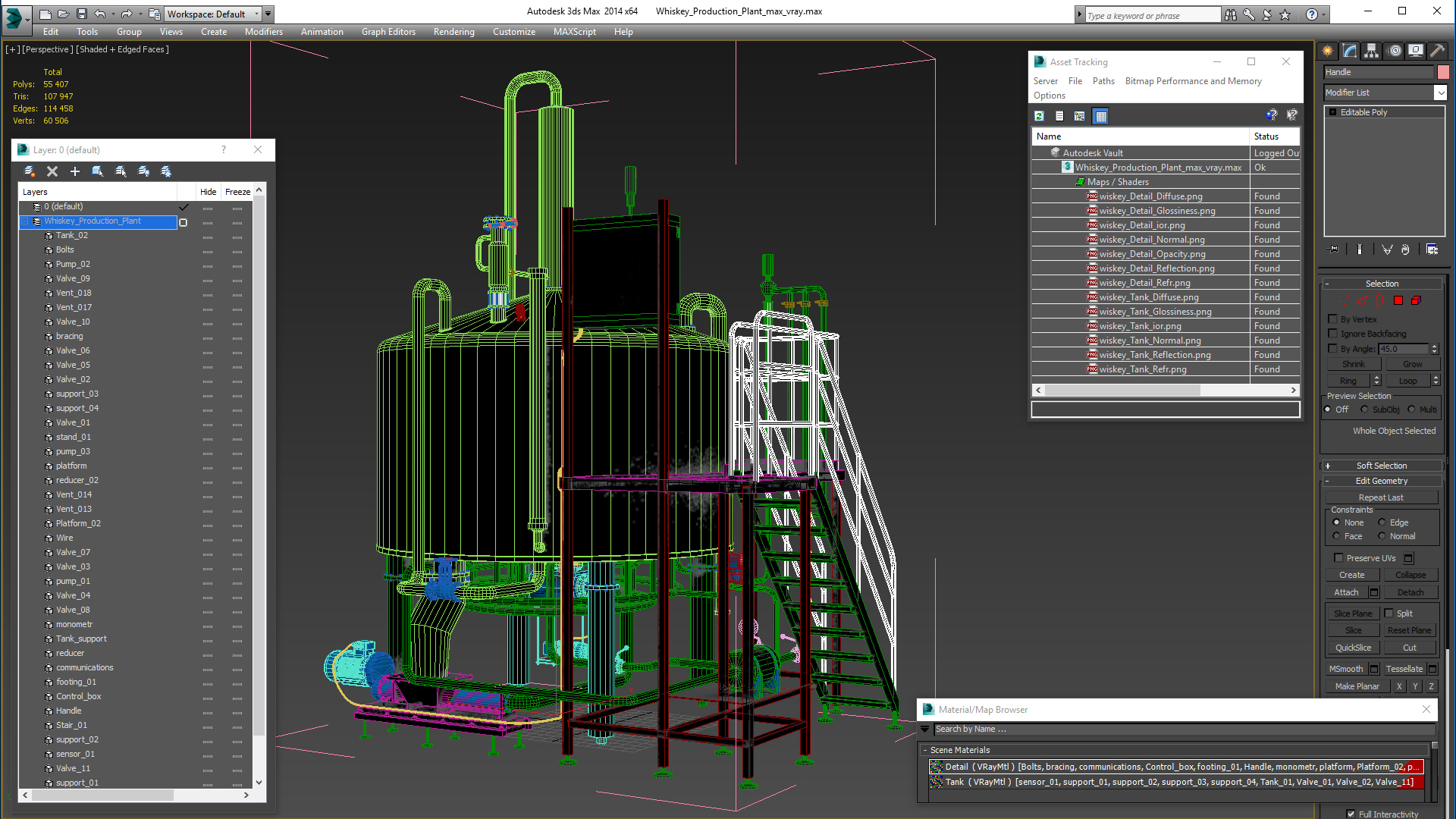Click Configure Modifier Sets icon
Screen dimensions: 1456x819
(1432, 249)
